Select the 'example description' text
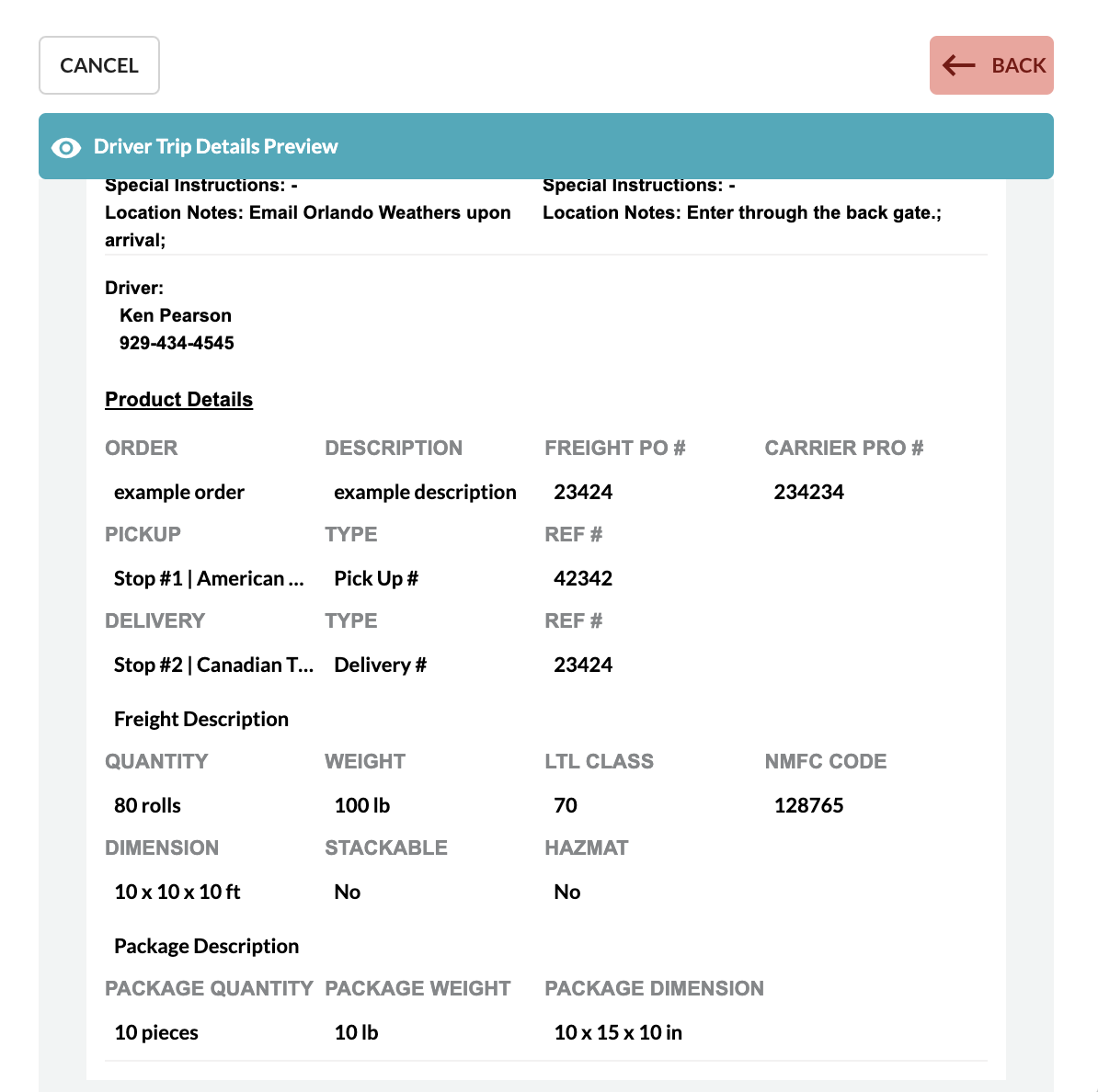 pos(425,492)
